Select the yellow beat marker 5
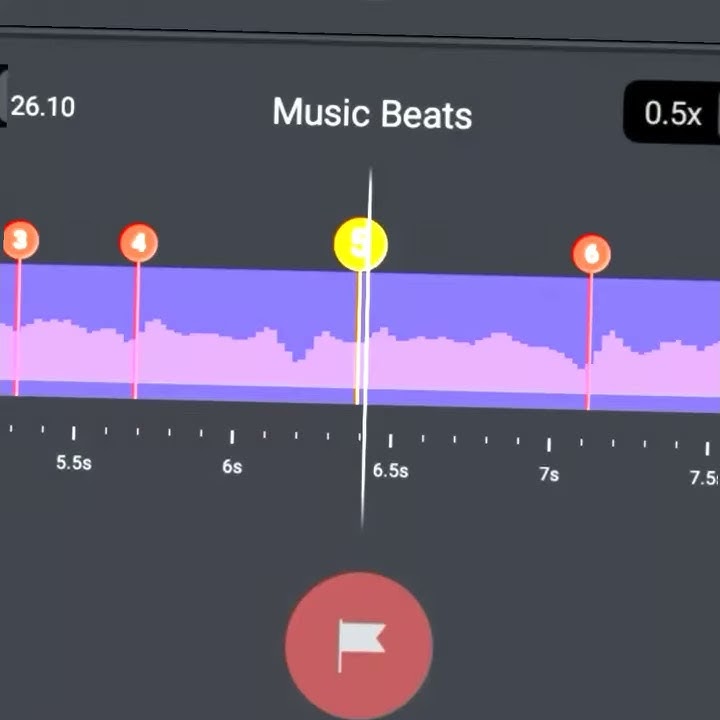Image resolution: width=720 pixels, height=720 pixels. (x=360, y=244)
